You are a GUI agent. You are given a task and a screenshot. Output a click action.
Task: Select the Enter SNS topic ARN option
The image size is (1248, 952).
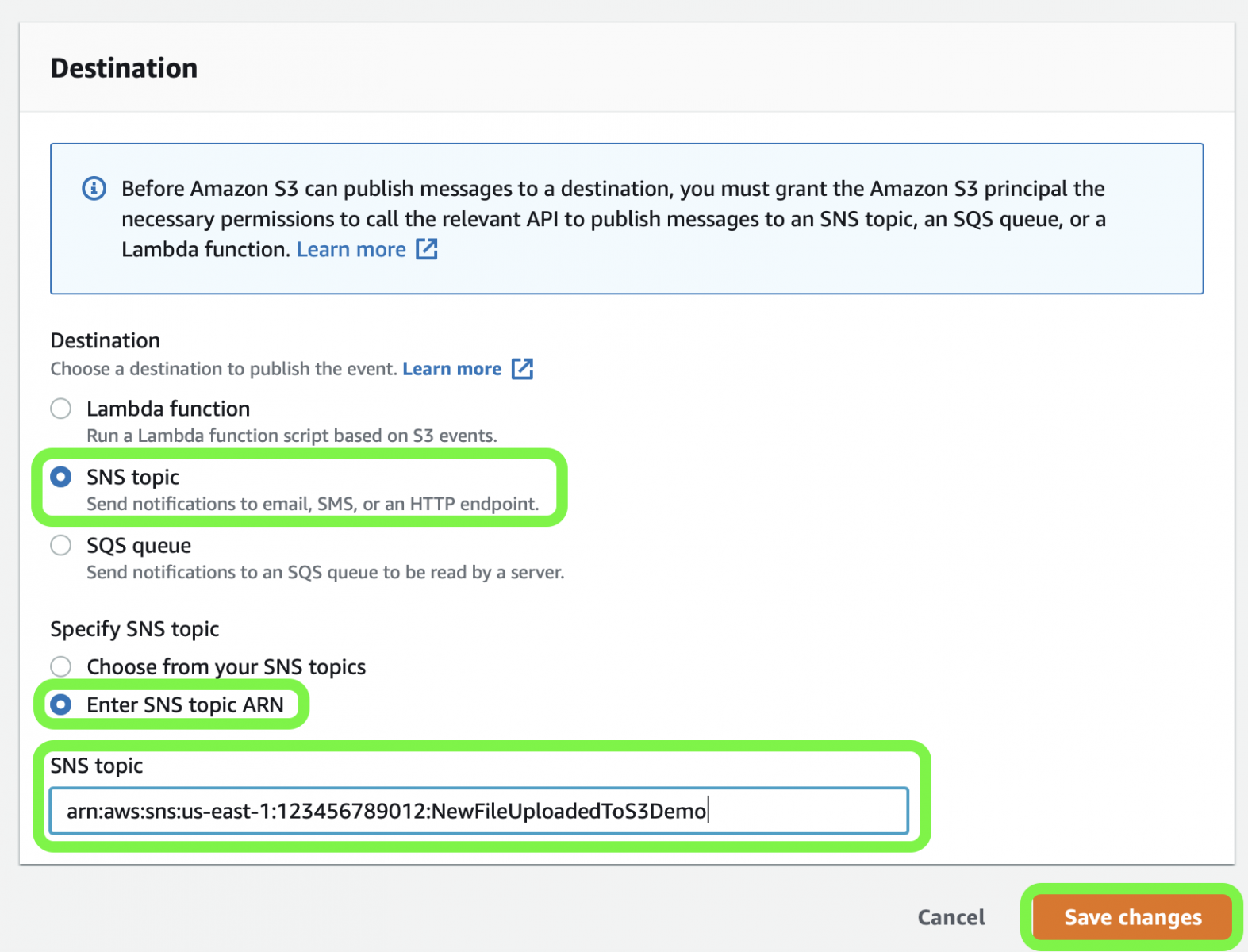tap(61, 704)
